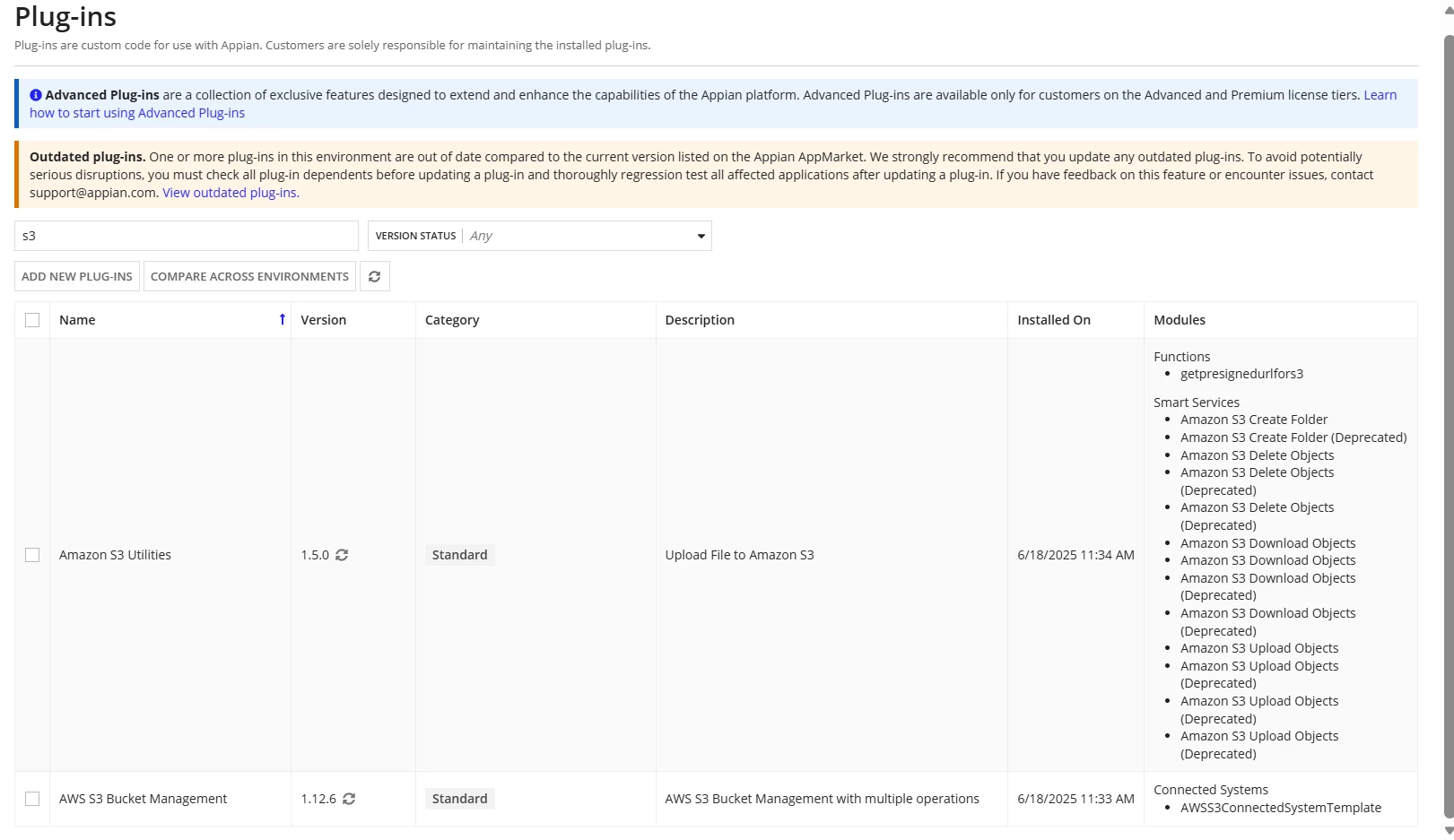The width and height of the screenshot is (1454, 840).
Task: Click the Add New Plug-ins button
Action: 77,276
